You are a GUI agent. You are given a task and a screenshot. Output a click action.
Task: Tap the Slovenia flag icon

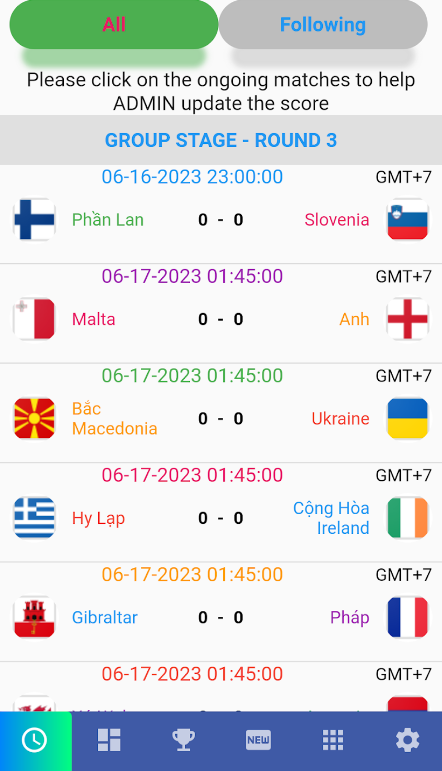click(407, 219)
